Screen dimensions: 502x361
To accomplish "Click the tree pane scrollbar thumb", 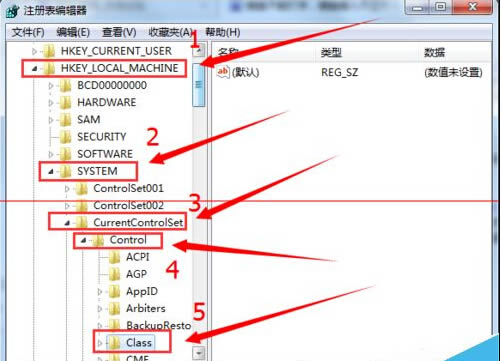I will [x=199, y=85].
